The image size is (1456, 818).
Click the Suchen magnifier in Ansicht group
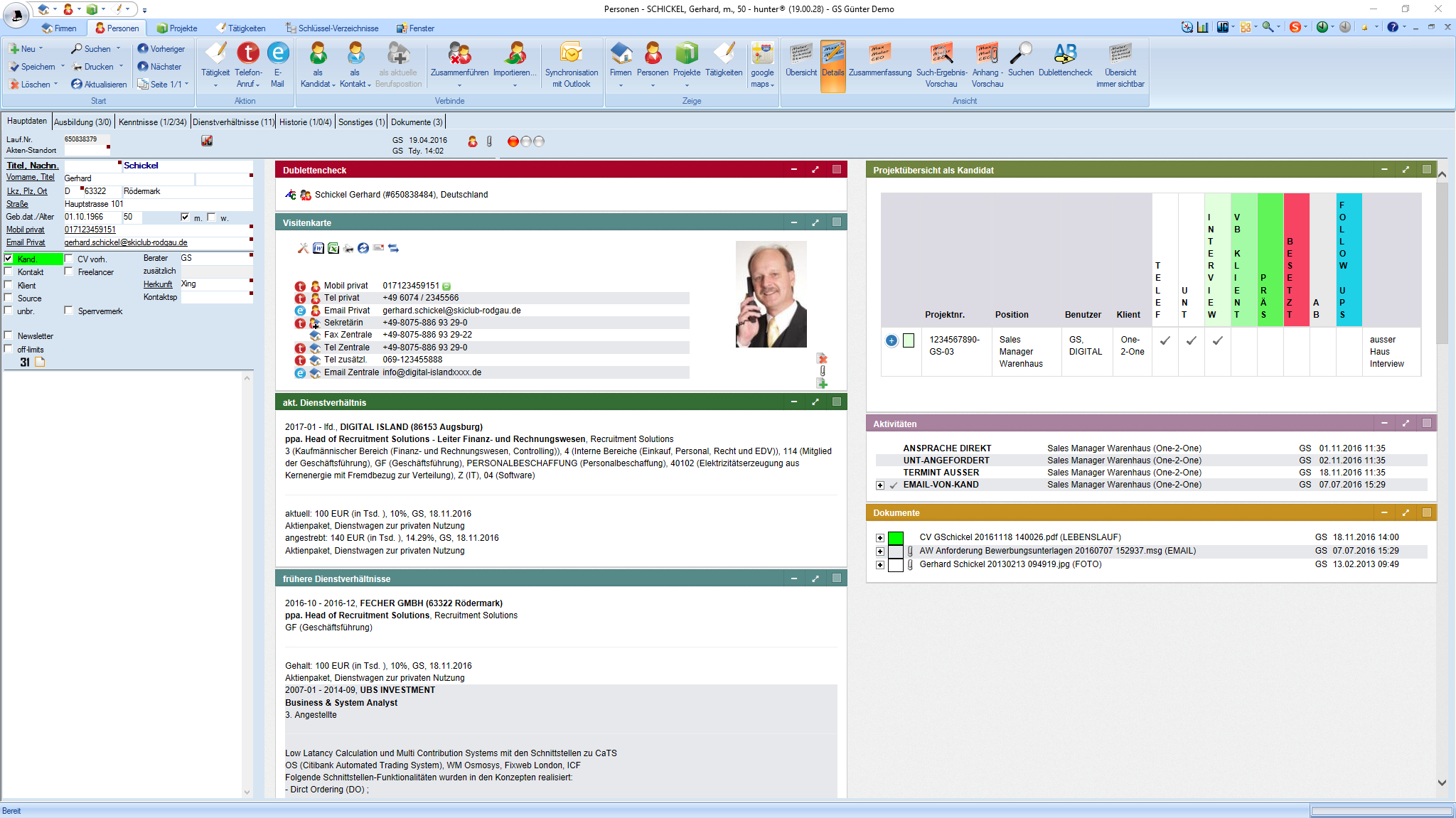[x=1021, y=60]
